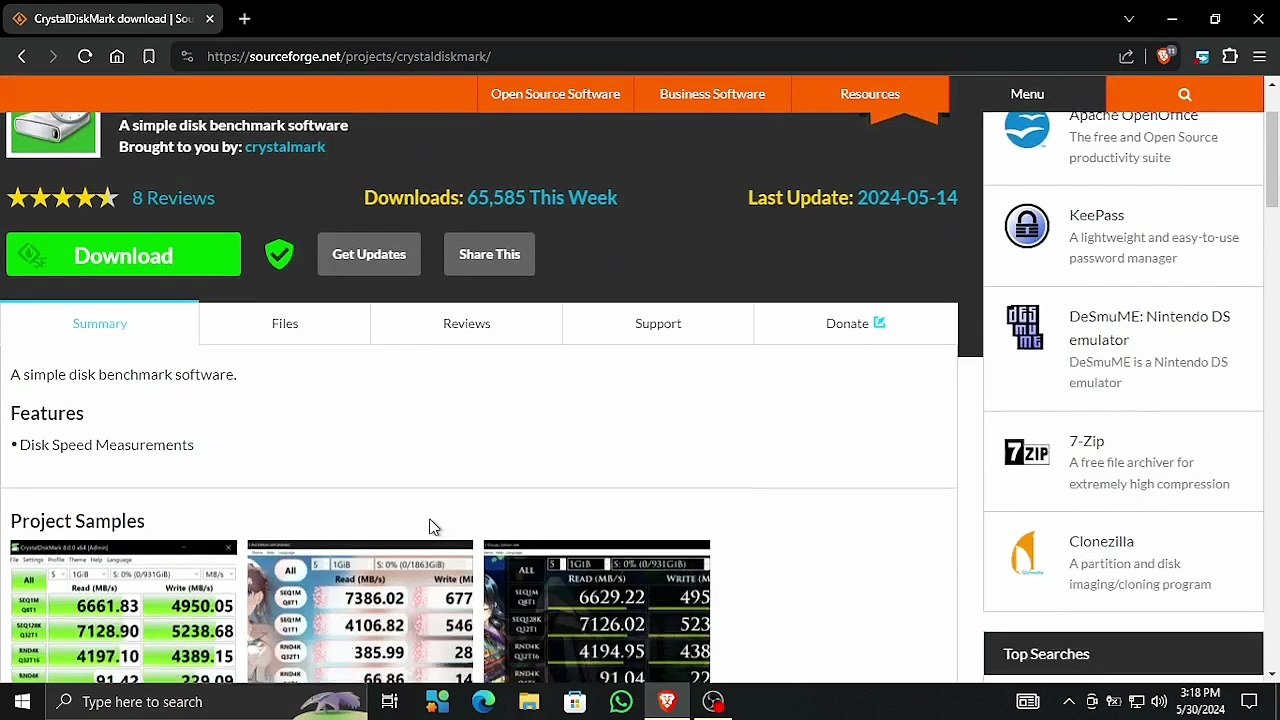
Task: Click the KeePass padlock icon
Action: click(x=1027, y=226)
